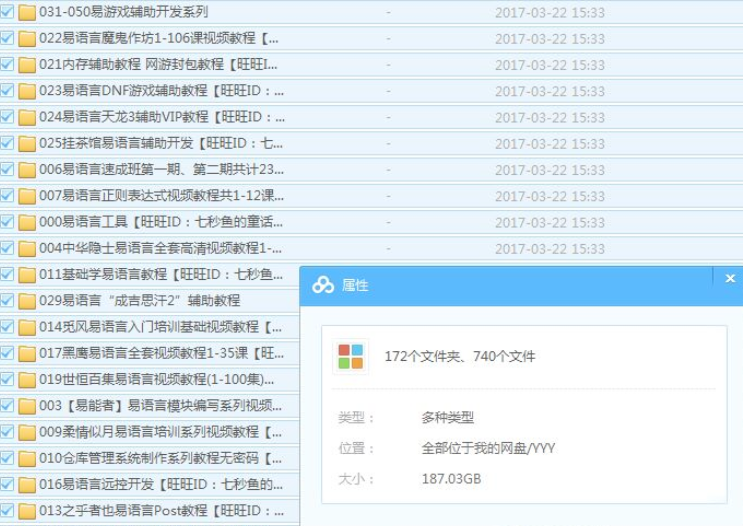Viewport: 743px width, 526px height.
Task: Open folder 011基础学易语言教程
Action: point(161,274)
